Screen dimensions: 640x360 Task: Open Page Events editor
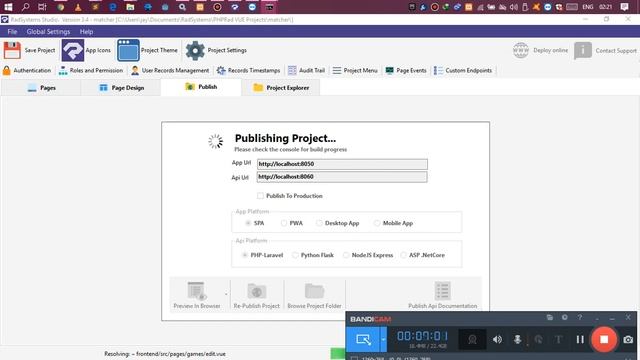pos(406,70)
